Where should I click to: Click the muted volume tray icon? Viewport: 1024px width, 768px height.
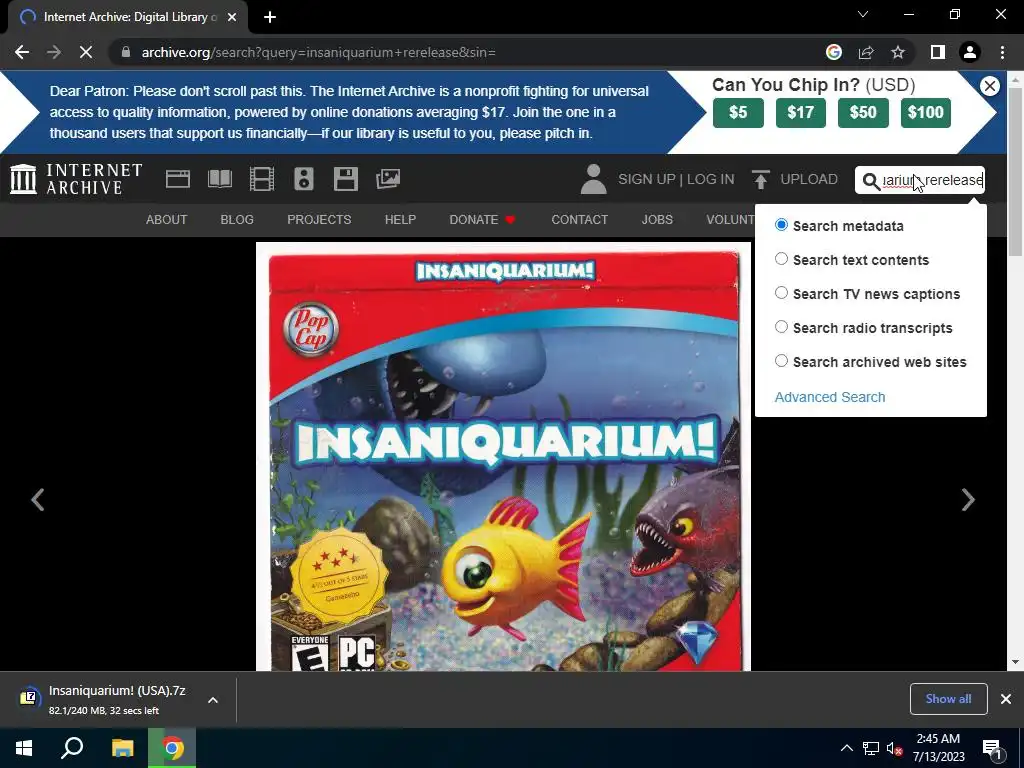click(x=894, y=748)
